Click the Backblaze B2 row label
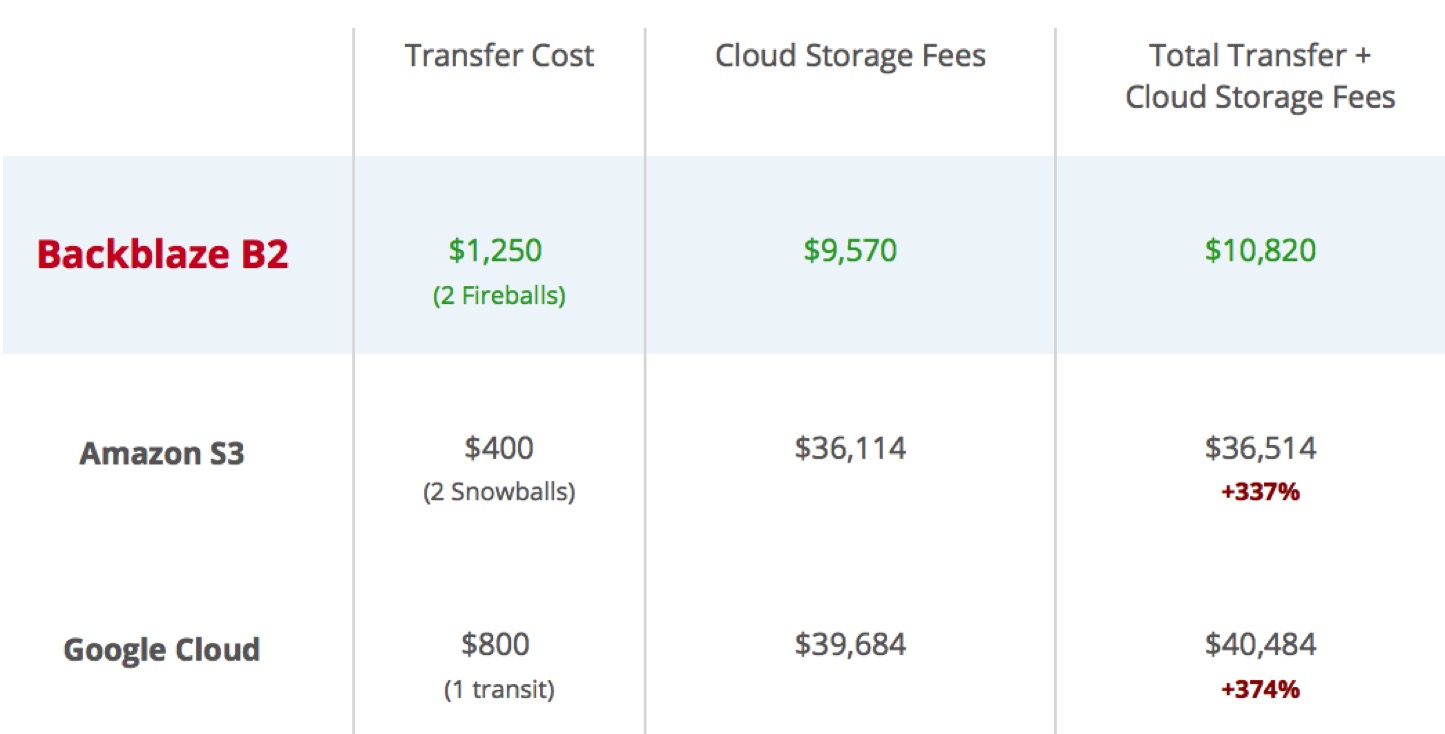Screen dimensions: 1445x734 [x=163, y=254]
